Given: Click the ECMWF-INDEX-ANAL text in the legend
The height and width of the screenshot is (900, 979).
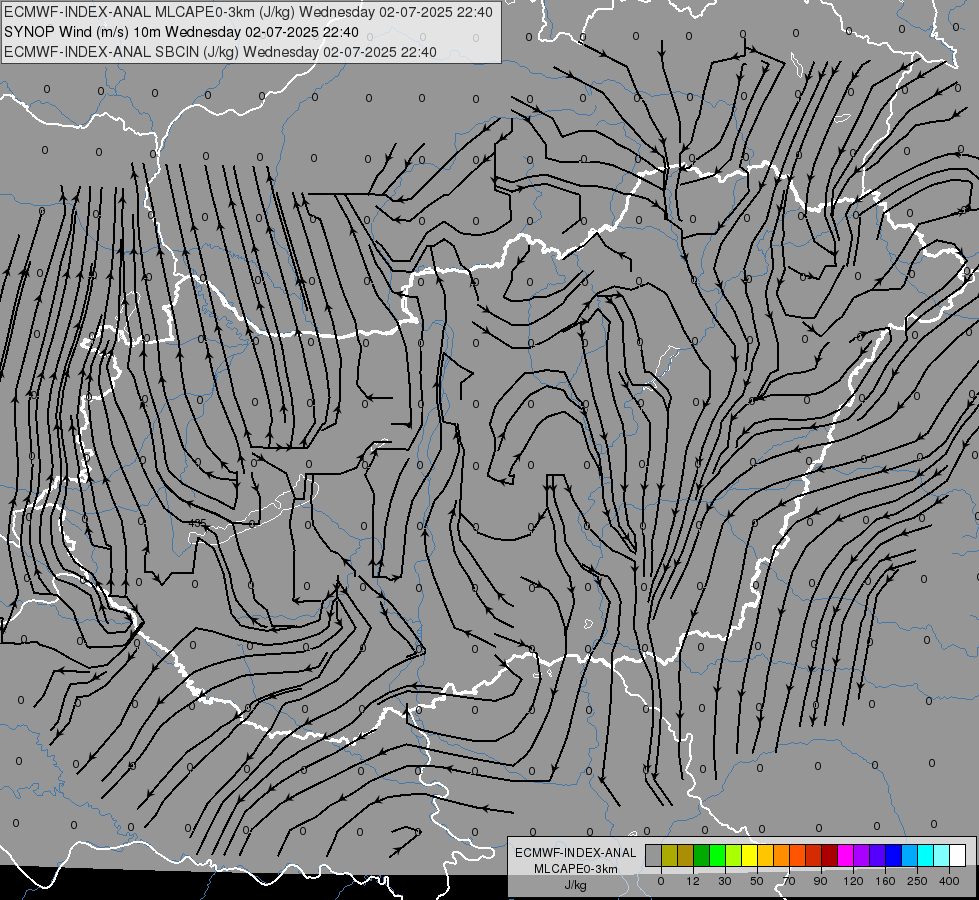Looking at the screenshot, I should pos(576,853).
